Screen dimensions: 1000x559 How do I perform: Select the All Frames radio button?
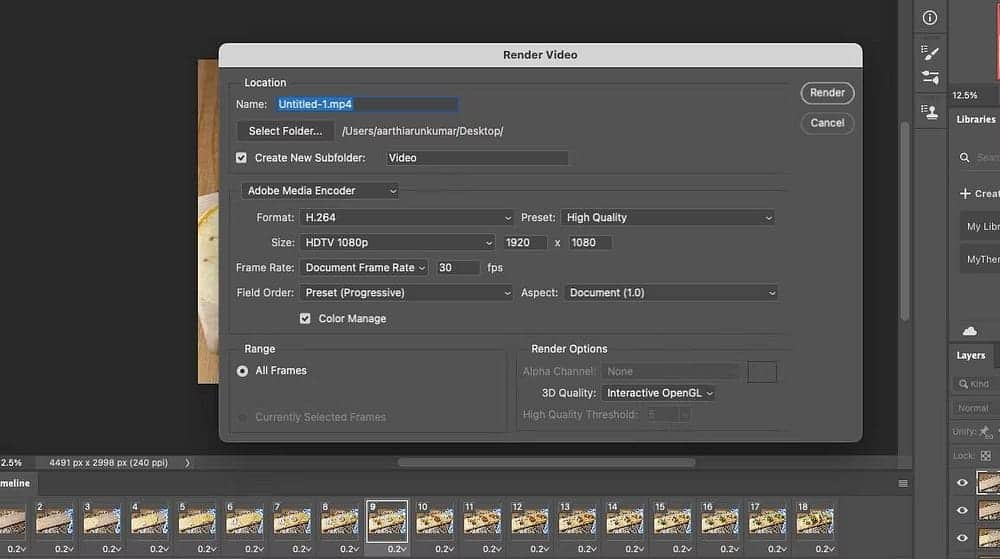242,371
